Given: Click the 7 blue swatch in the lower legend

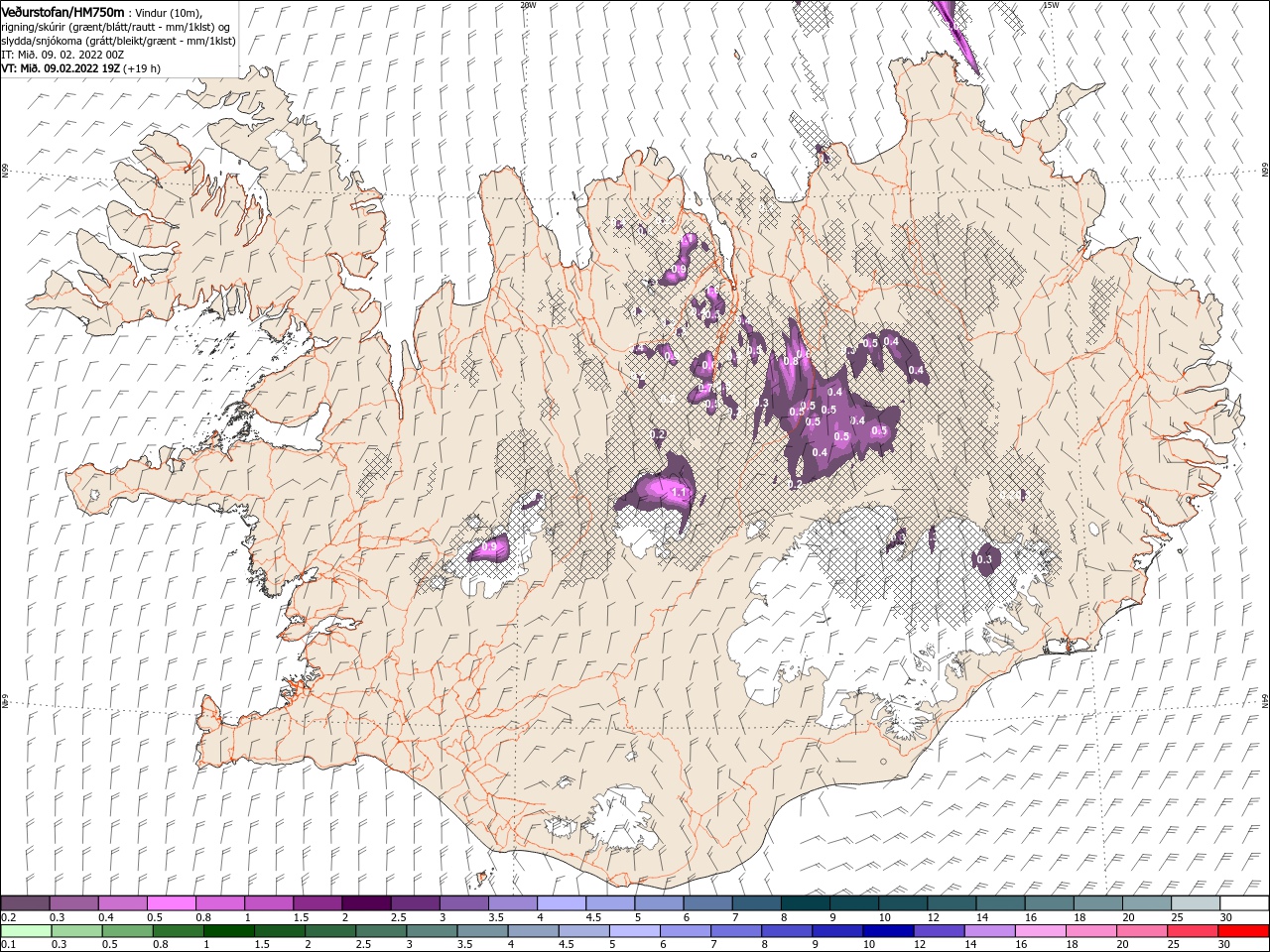Looking at the screenshot, I should click(x=736, y=931).
